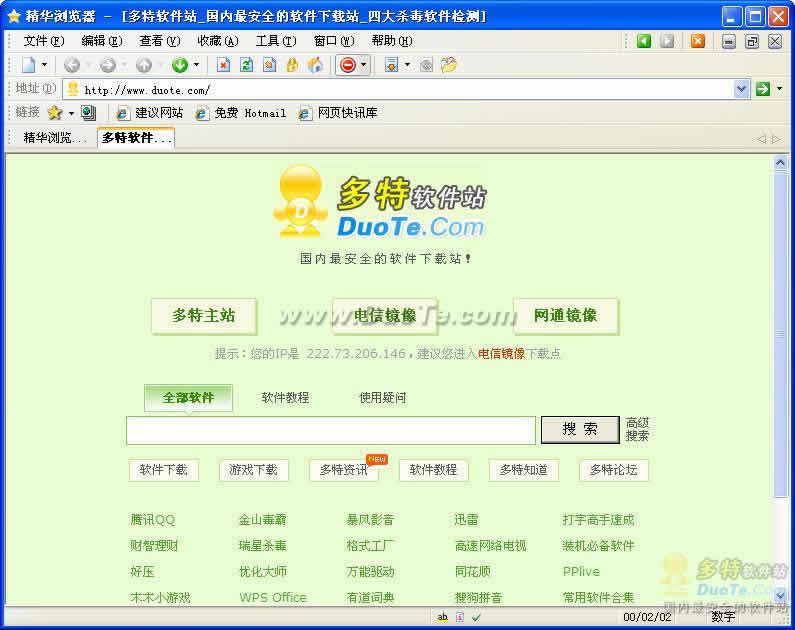The image size is (795, 630).
Task: Select the 使用疑问 search tab
Action: pyautogui.click(x=382, y=398)
